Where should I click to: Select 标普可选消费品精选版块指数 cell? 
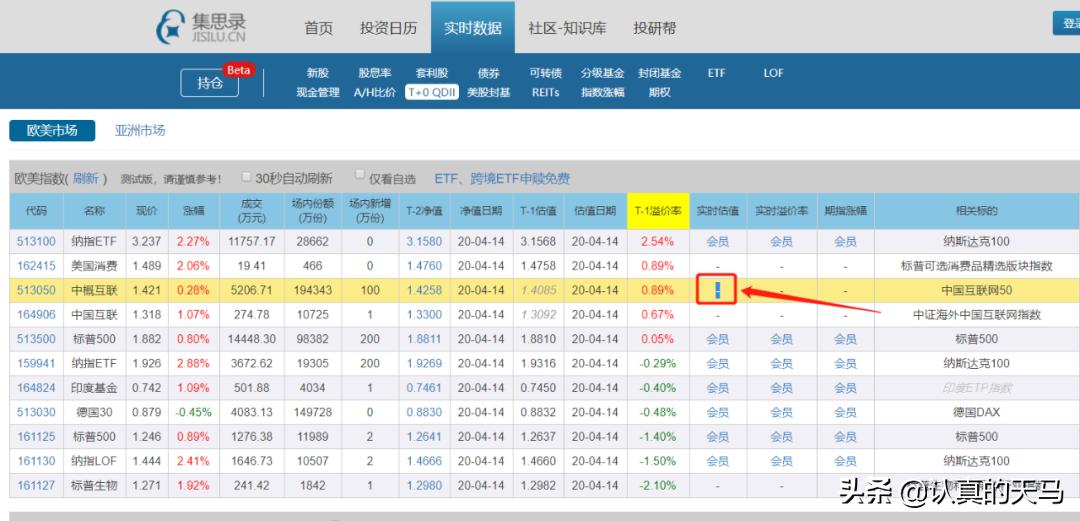pos(977,265)
